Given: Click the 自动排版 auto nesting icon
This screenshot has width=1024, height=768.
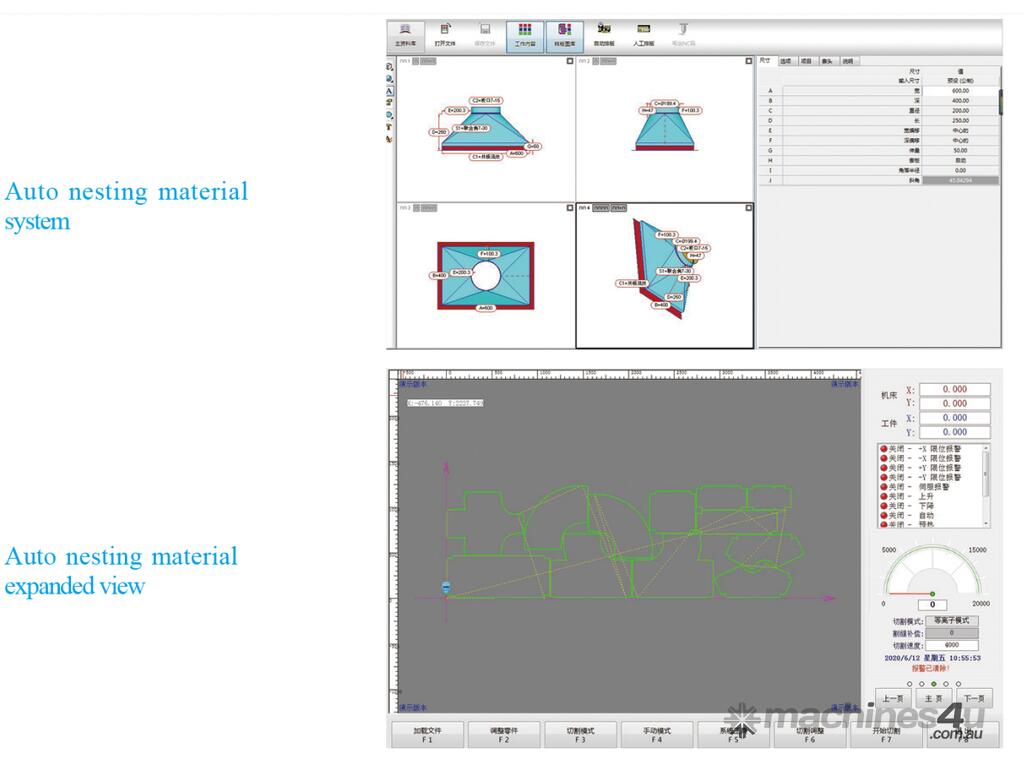Looking at the screenshot, I should click(604, 35).
